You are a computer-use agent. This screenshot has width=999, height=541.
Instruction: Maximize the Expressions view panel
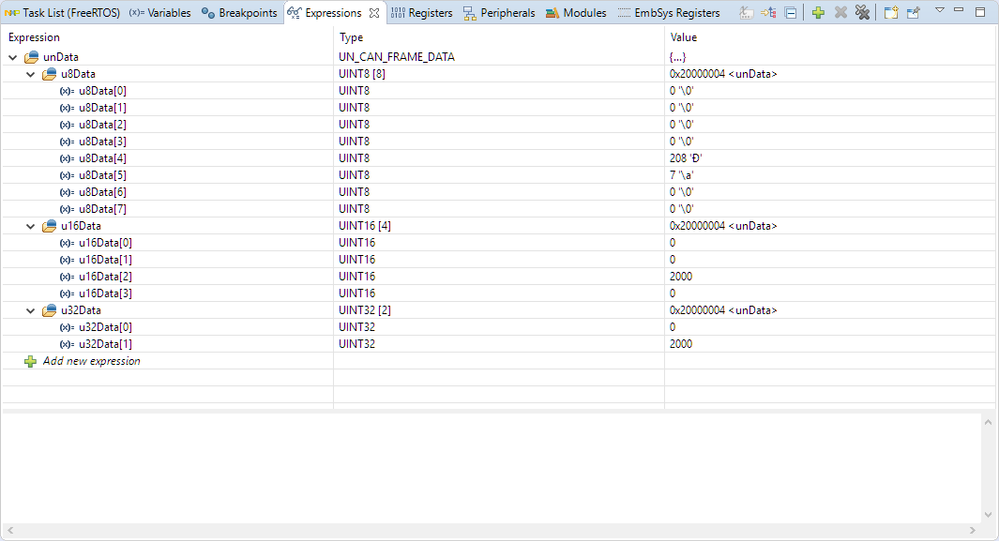click(981, 11)
